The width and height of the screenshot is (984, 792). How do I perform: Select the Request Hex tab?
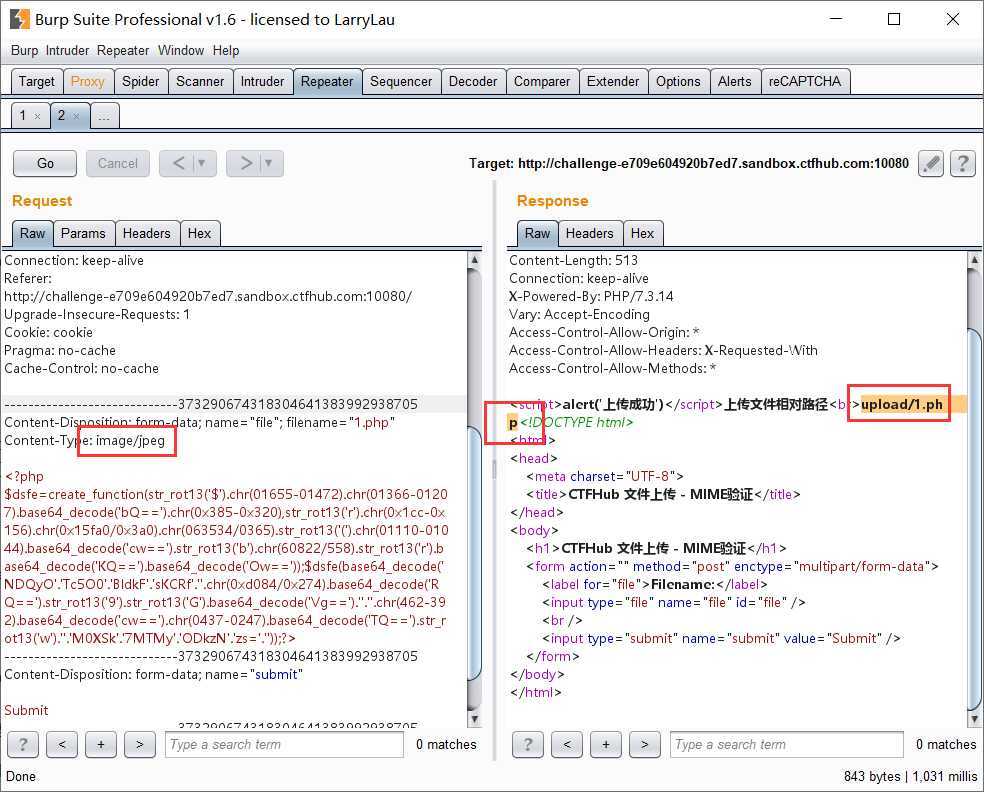point(200,233)
